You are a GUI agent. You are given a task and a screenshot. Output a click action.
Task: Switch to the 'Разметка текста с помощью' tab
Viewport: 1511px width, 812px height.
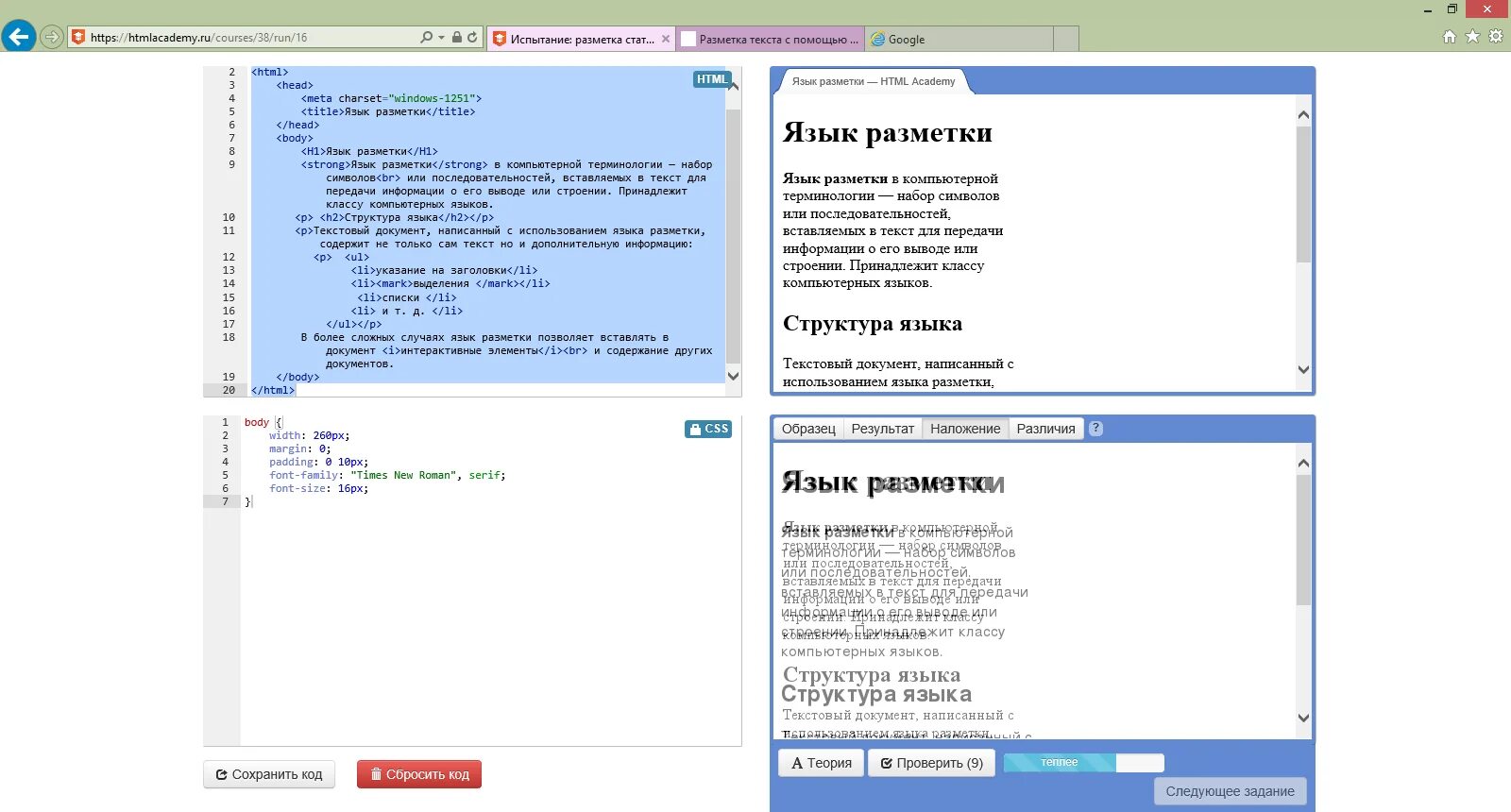coord(771,39)
